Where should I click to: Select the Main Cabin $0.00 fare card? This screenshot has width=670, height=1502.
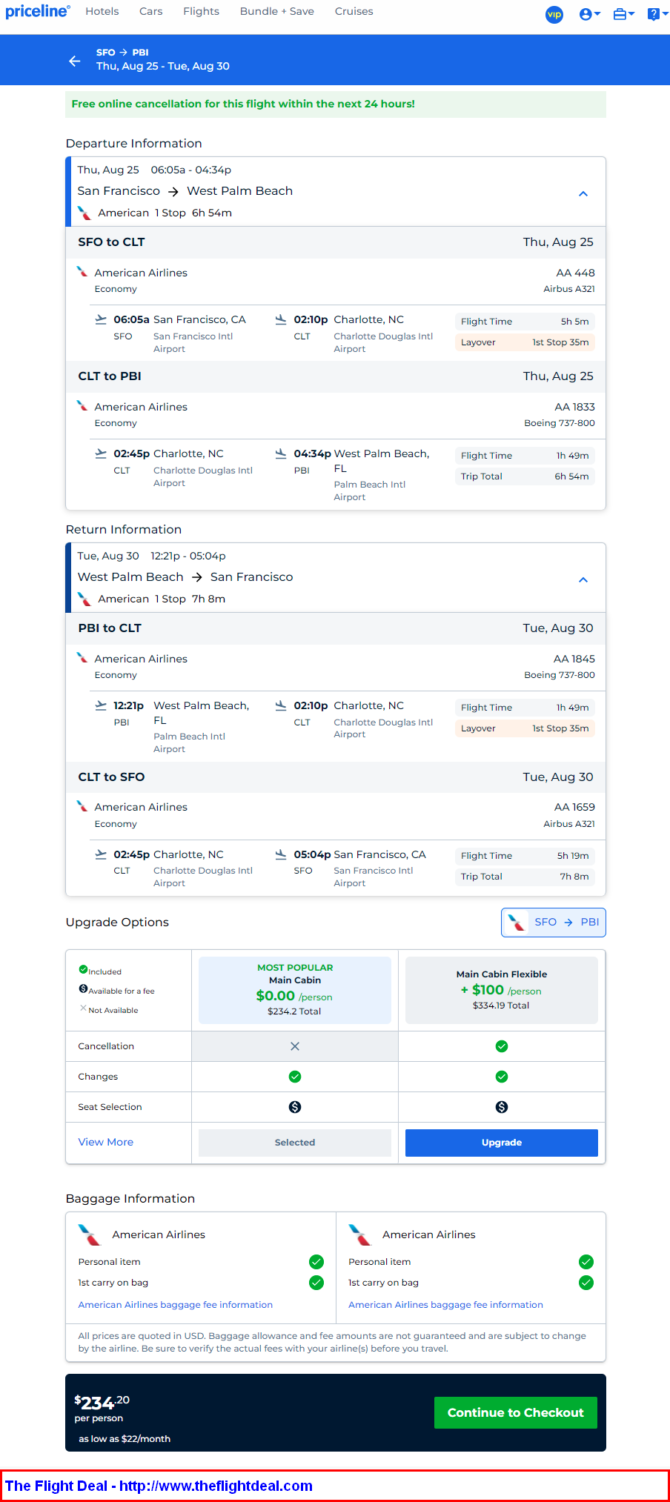point(295,990)
